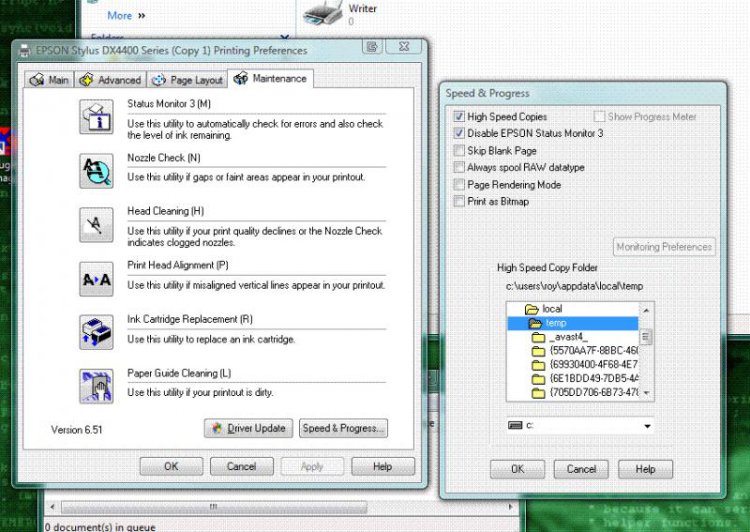This screenshot has height=532, width=750.
Task: Select folder starting with {705DD706
Action: [585, 393]
